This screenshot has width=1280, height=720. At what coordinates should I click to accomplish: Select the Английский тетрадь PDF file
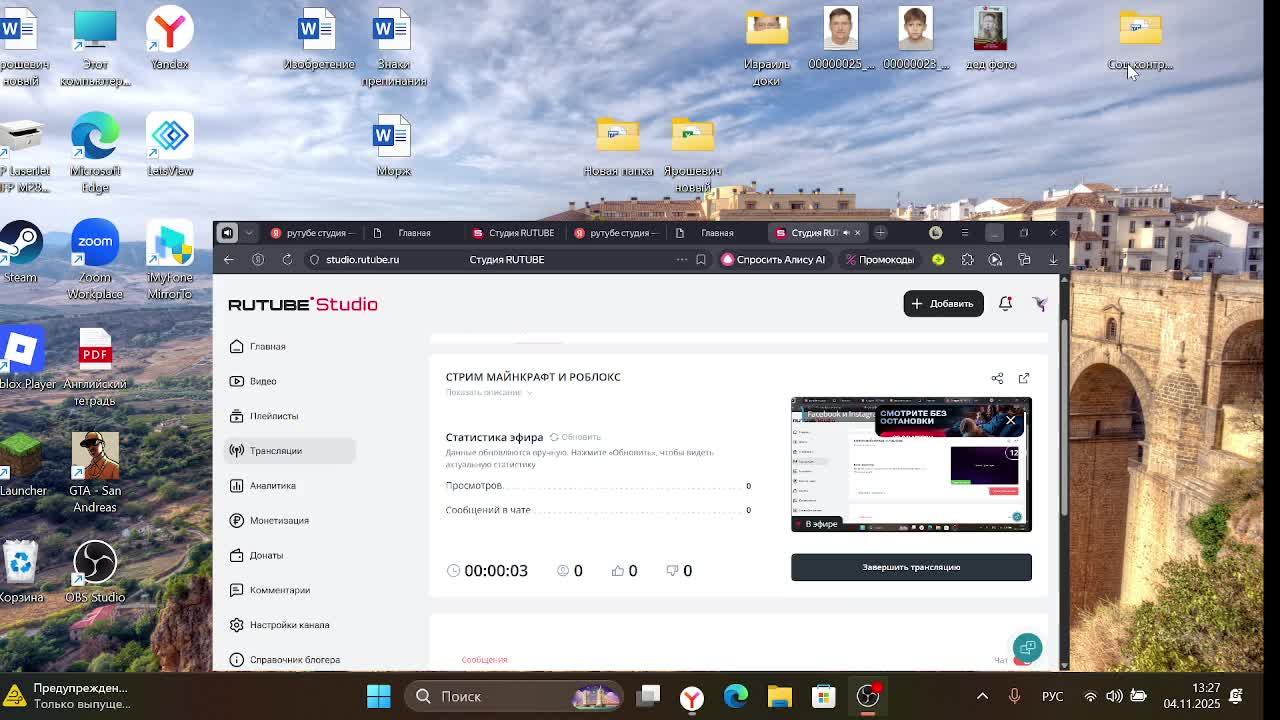tap(95, 366)
